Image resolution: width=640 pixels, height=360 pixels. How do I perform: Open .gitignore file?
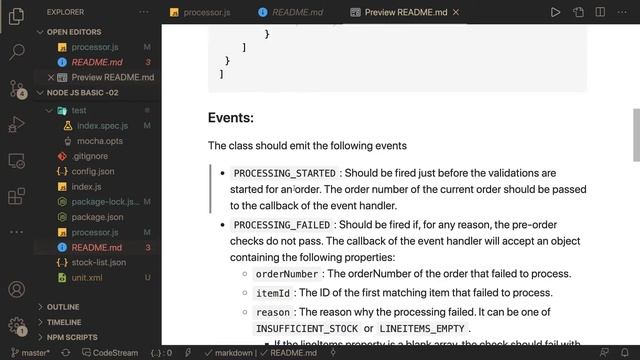tap(89, 156)
